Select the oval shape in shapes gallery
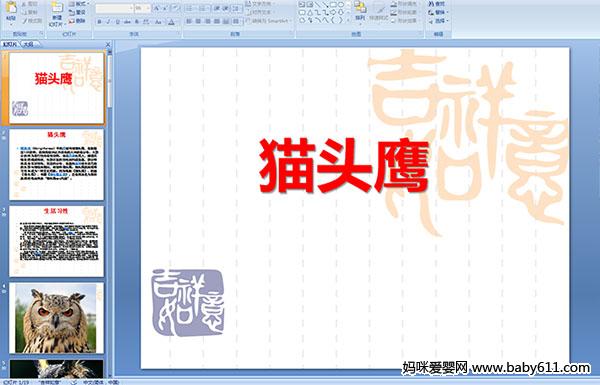 pos(341,5)
